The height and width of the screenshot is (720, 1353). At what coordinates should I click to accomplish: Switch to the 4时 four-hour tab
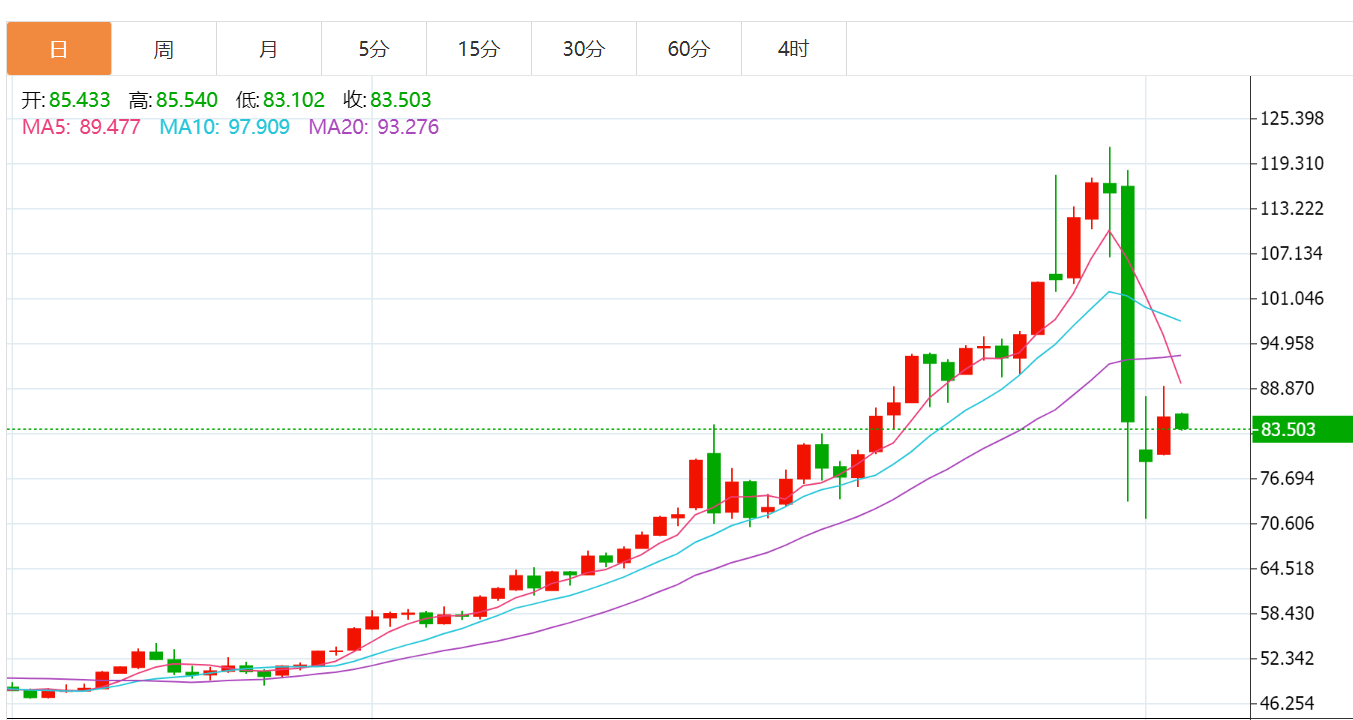click(x=794, y=49)
